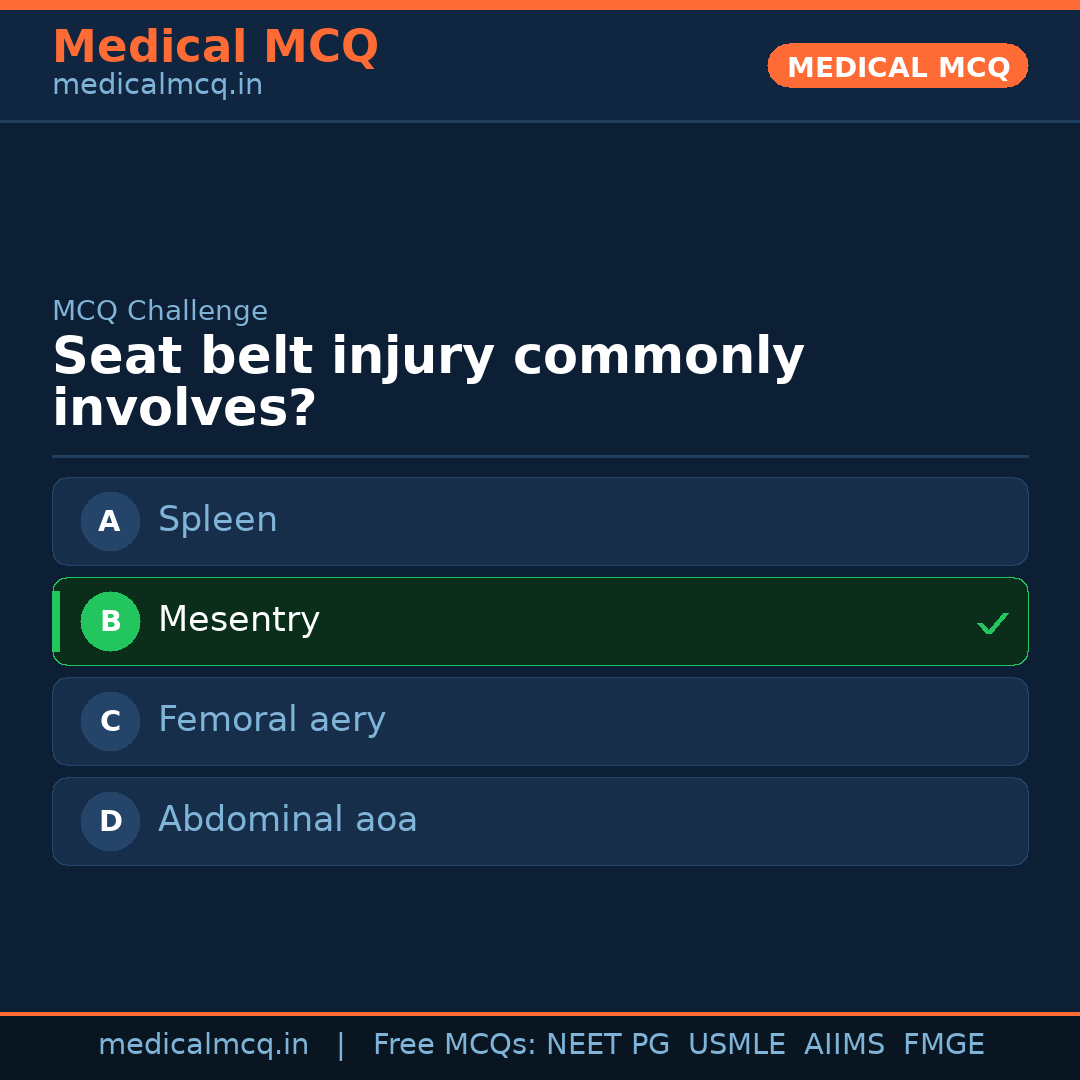Screen dimensions: 1080x1080
Task: Click the Free MCQs footer text
Action: pyautogui.click(x=454, y=1045)
